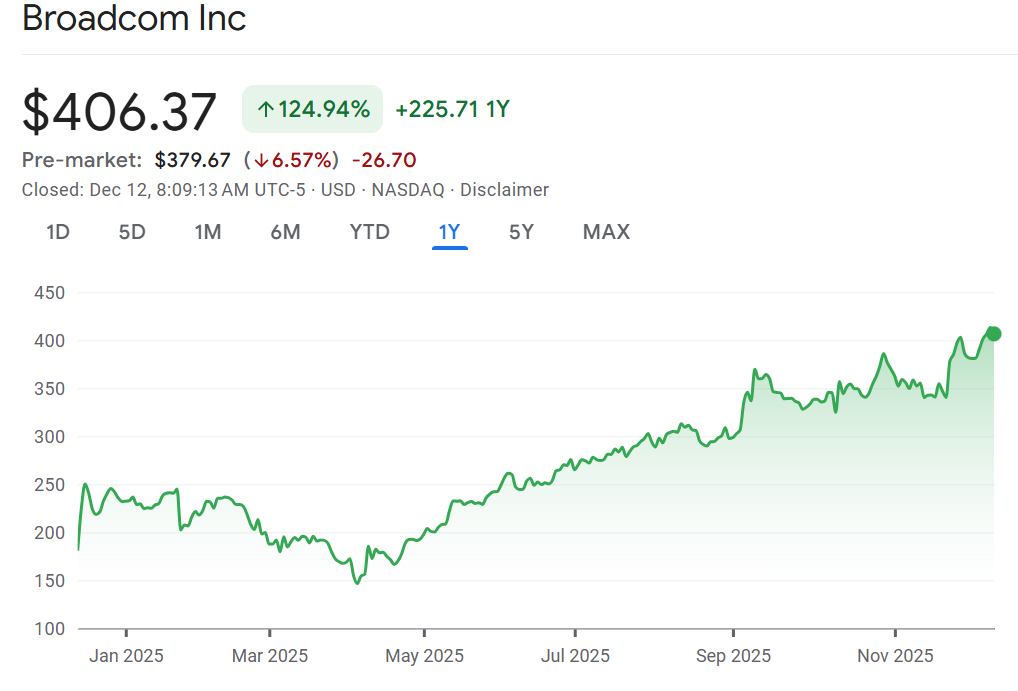
Task: Click the green endpoint dot on chart
Action: point(993,334)
